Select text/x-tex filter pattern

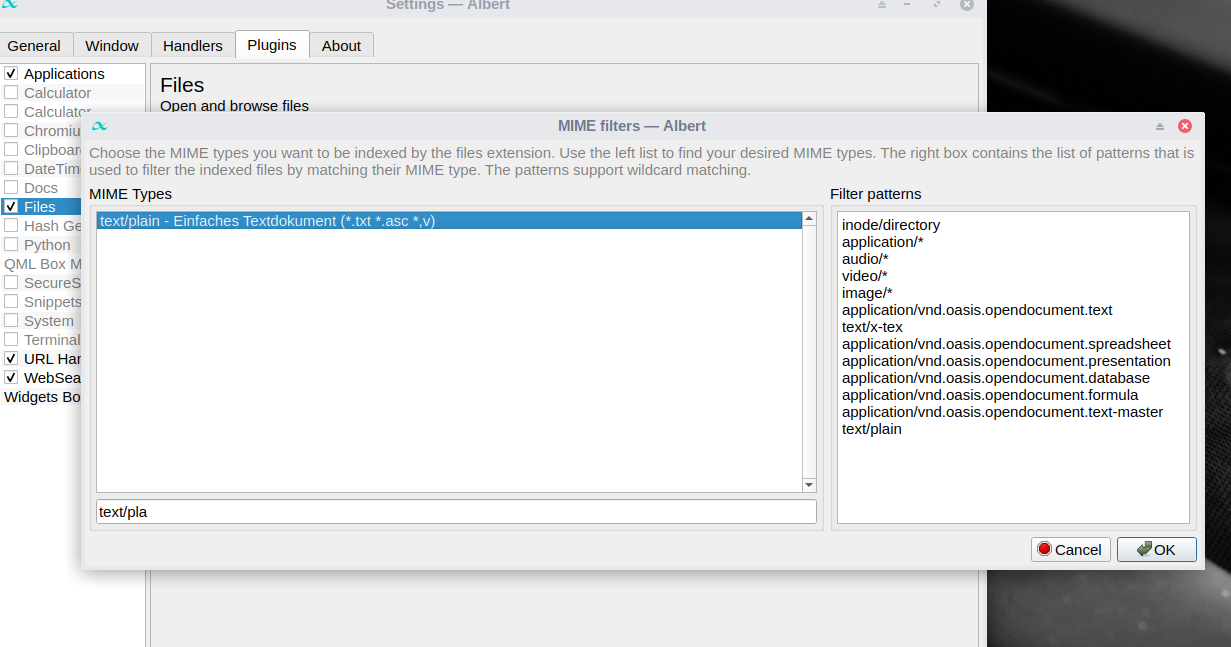872,327
